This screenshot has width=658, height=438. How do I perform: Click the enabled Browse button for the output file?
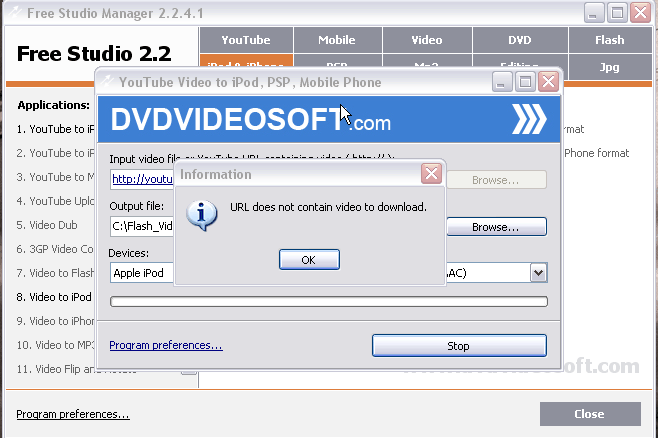pos(496,227)
